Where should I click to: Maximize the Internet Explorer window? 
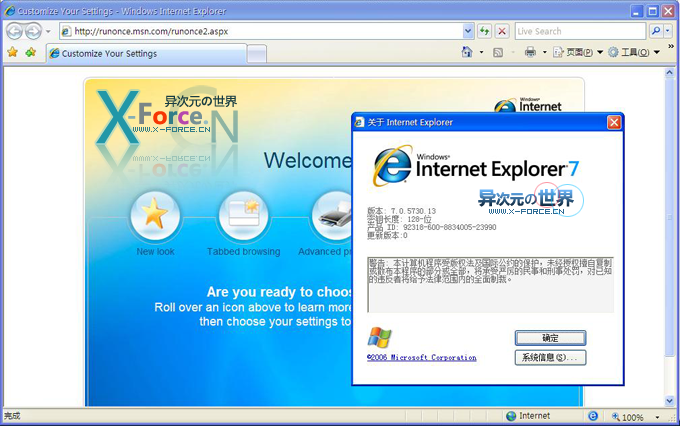point(652,11)
